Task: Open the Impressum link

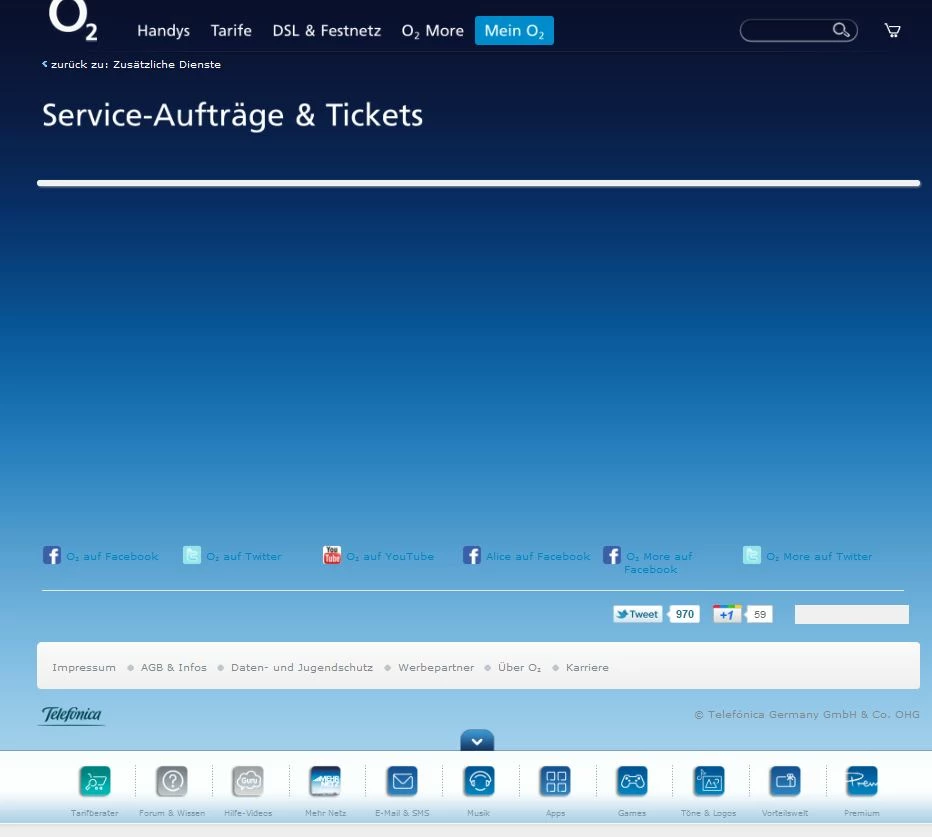Action: click(84, 667)
